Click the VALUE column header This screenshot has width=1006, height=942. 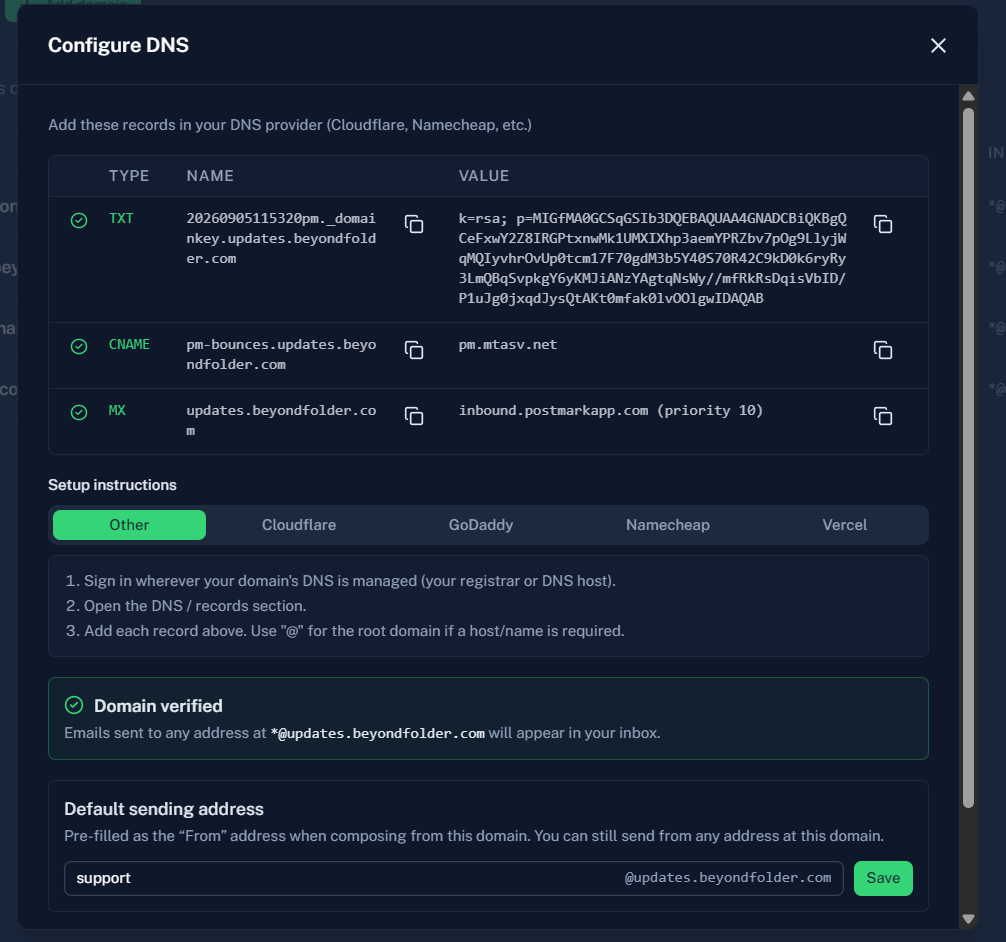coord(484,176)
